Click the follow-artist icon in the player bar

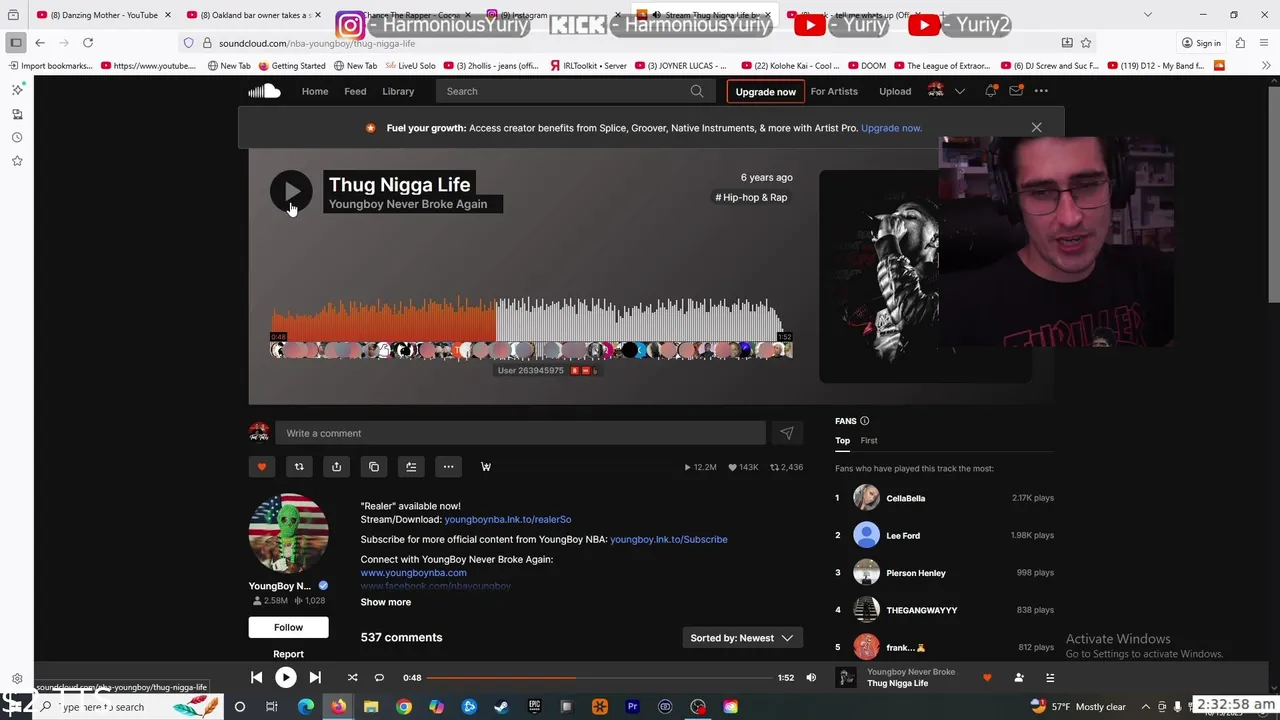click(1019, 678)
